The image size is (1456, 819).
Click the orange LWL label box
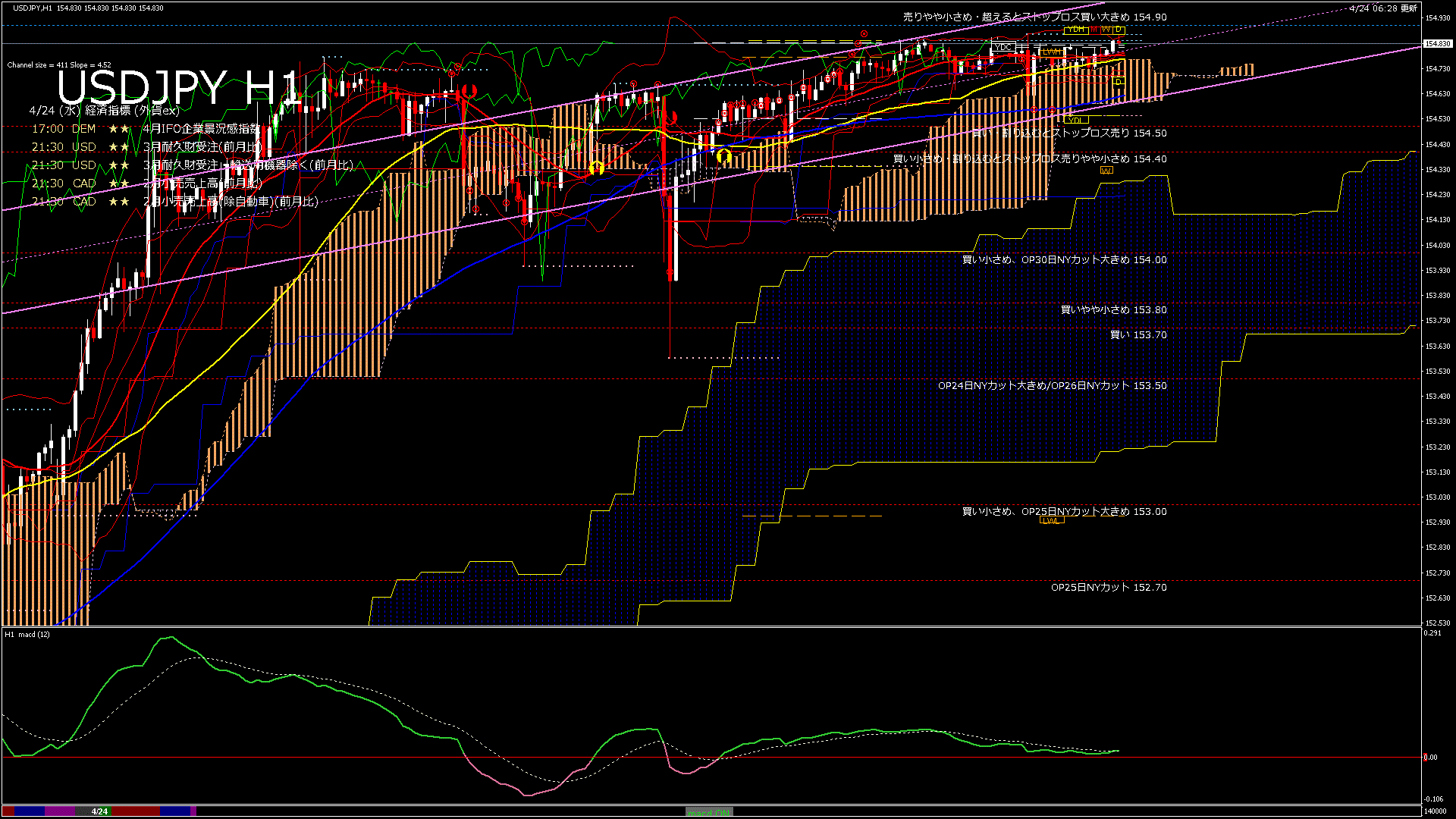point(1051,521)
